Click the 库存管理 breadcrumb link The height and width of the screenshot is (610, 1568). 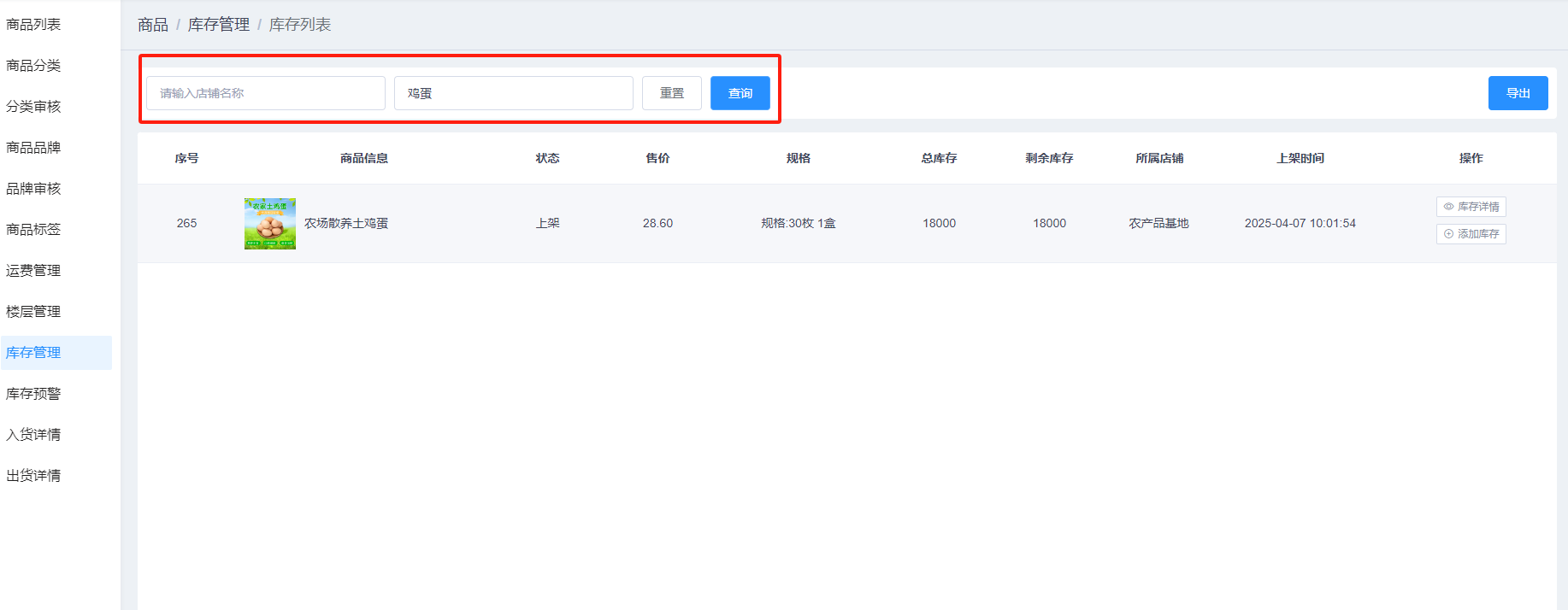[219, 25]
